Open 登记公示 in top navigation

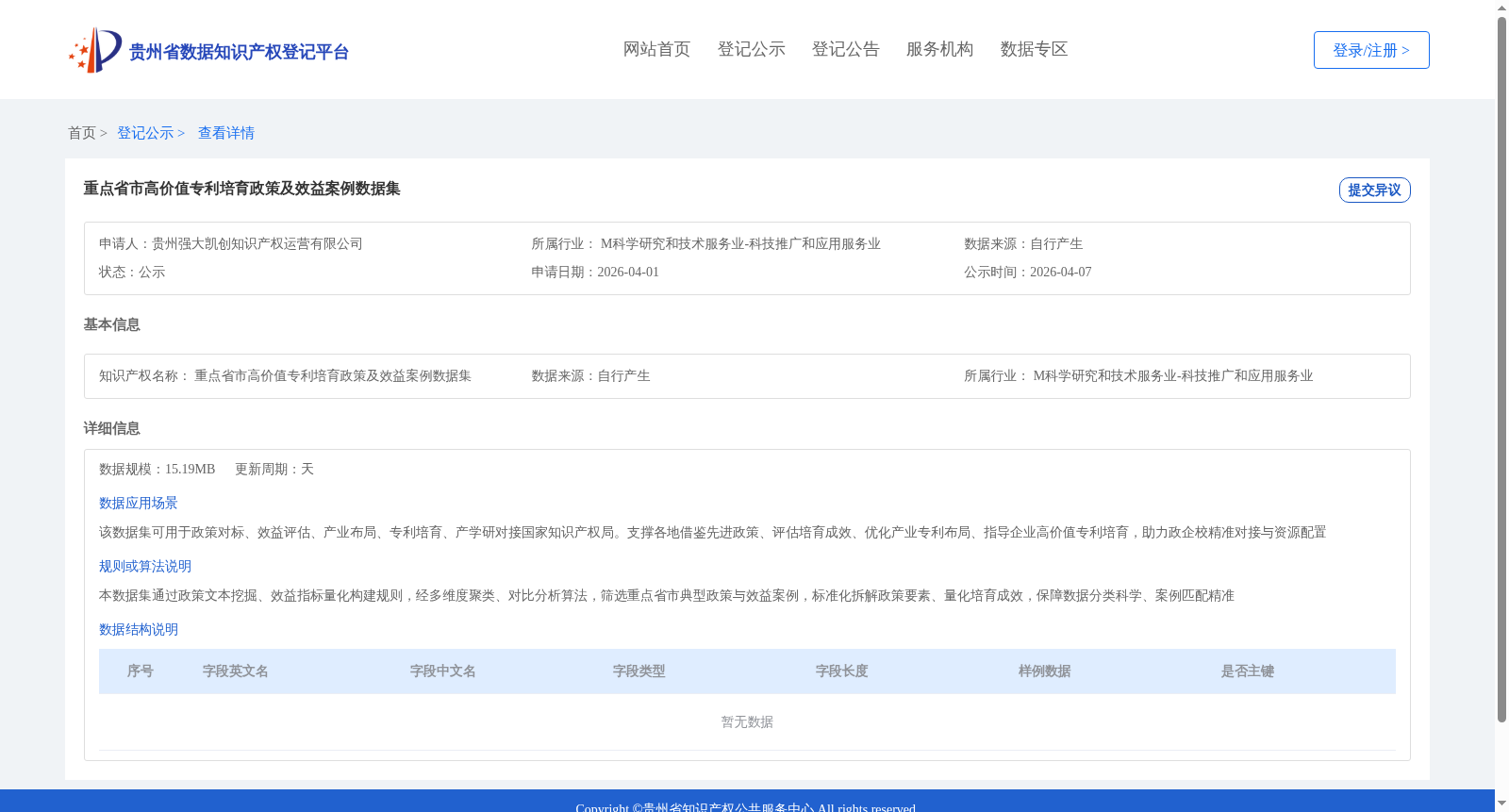[751, 49]
